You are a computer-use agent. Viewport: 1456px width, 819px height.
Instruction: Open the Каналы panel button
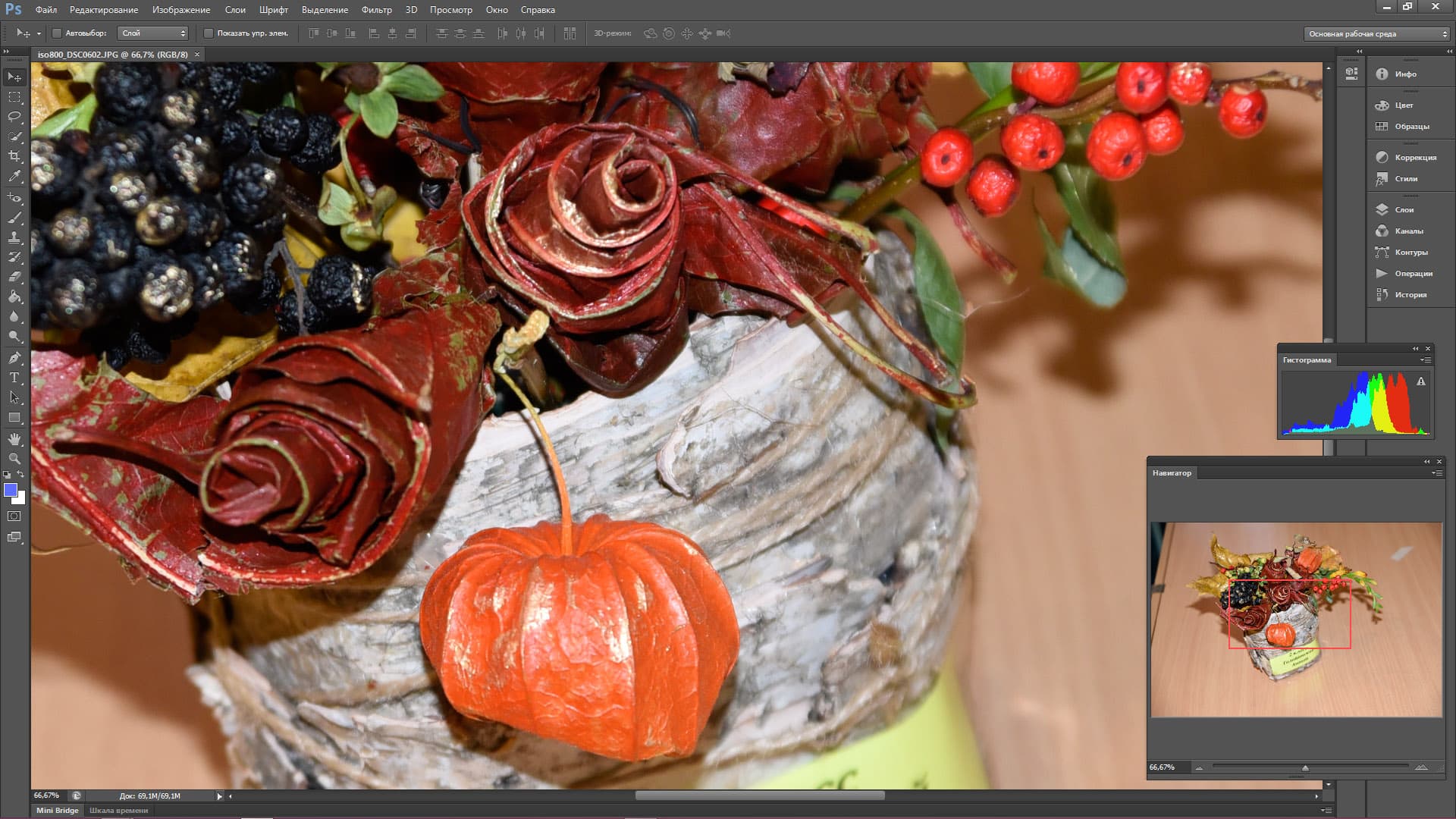[1407, 231]
